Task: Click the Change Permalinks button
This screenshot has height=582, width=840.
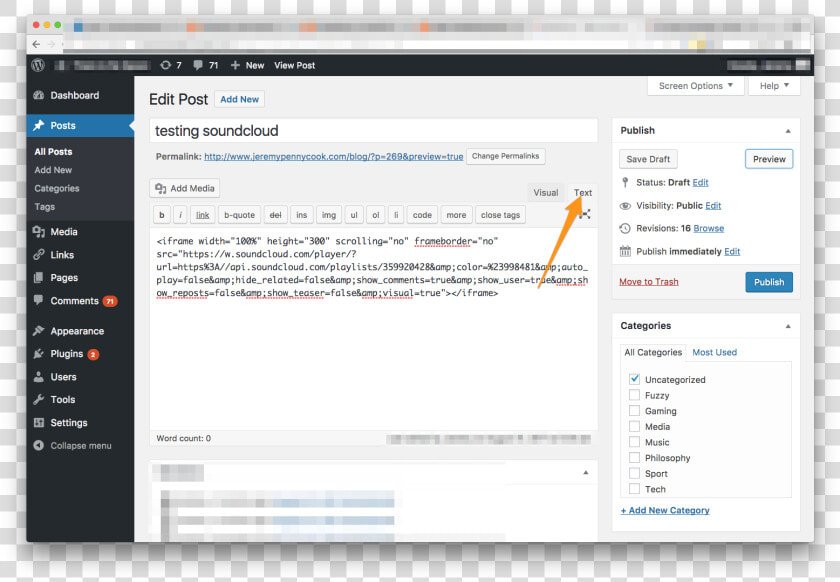Action: pyautogui.click(x=506, y=156)
